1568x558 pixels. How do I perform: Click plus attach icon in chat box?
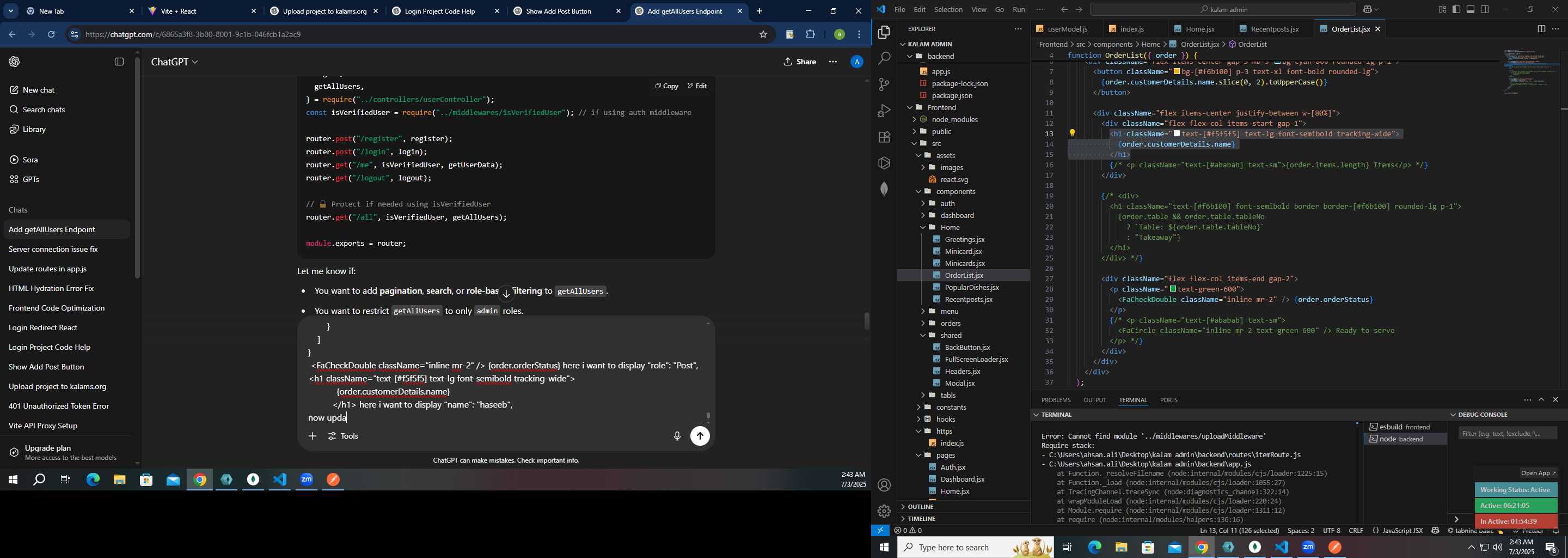point(313,436)
